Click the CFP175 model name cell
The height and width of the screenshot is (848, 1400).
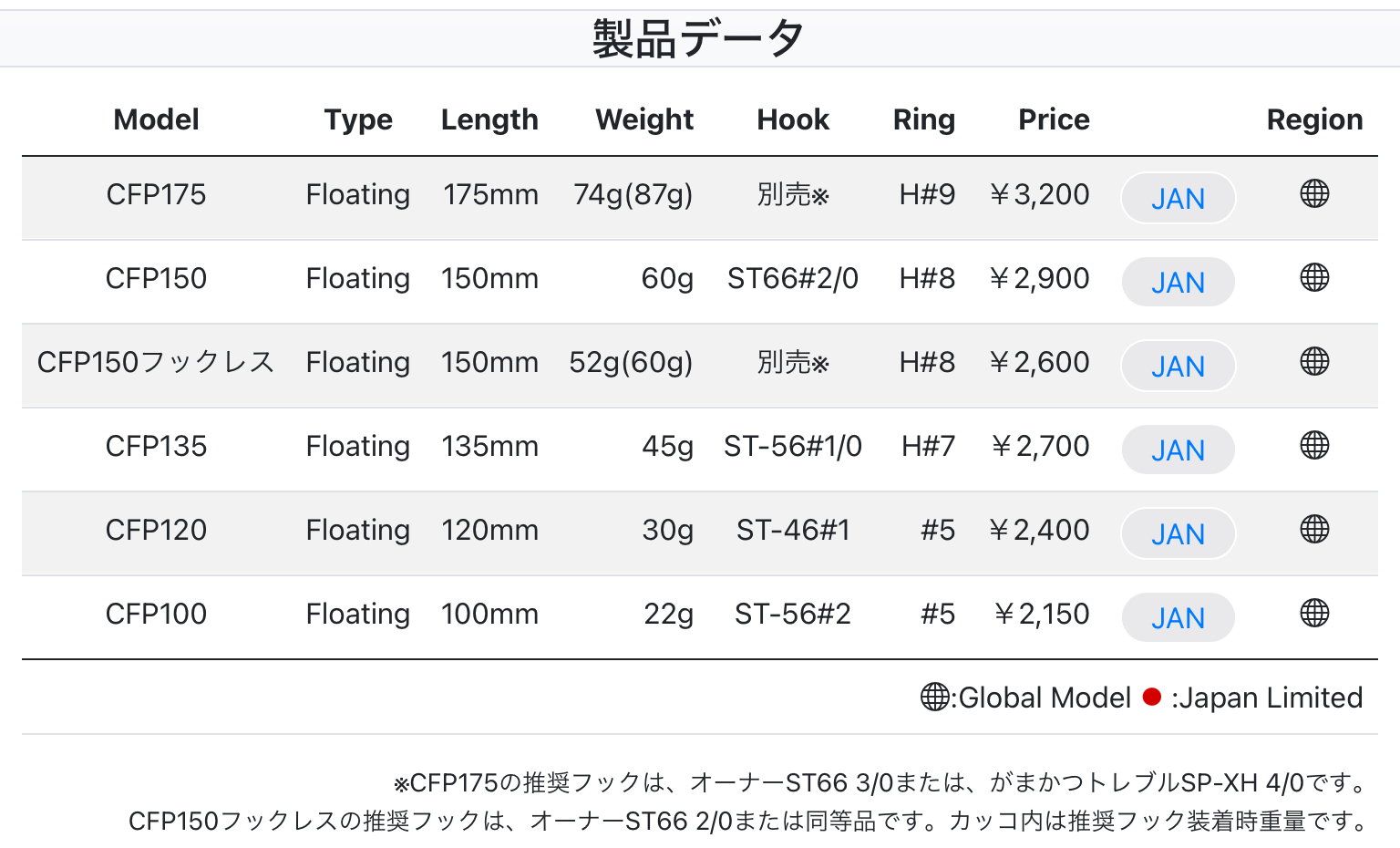(156, 194)
